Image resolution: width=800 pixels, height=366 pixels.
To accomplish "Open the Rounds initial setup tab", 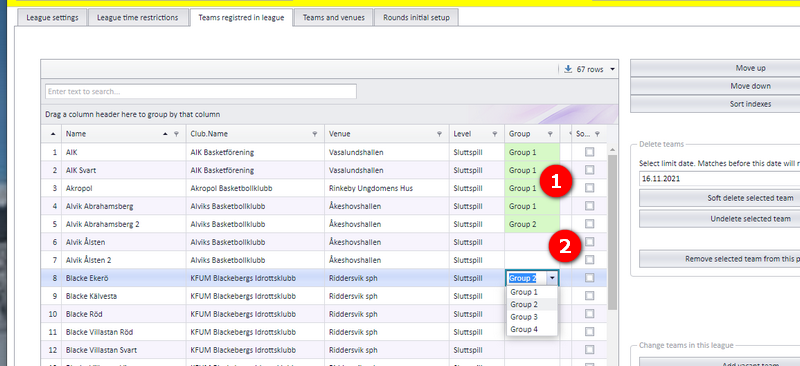I will point(416,17).
